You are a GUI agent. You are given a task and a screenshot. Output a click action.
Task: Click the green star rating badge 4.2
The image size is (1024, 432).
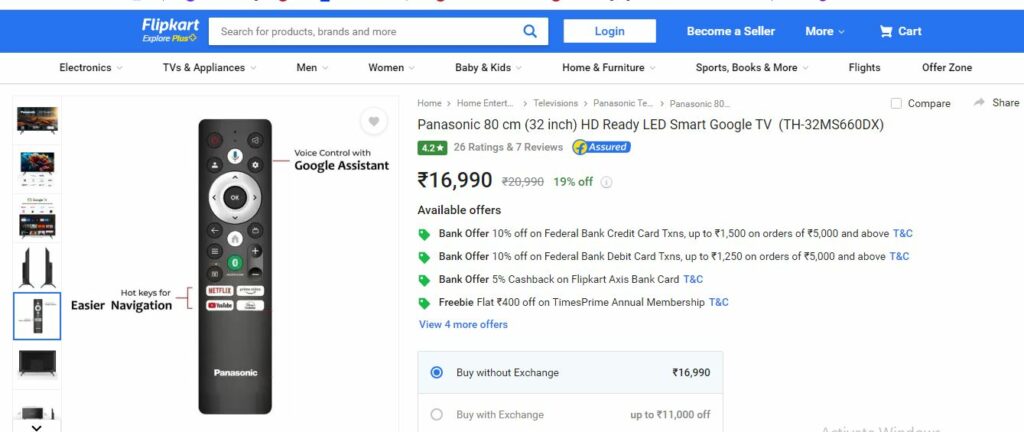click(432, 148)
